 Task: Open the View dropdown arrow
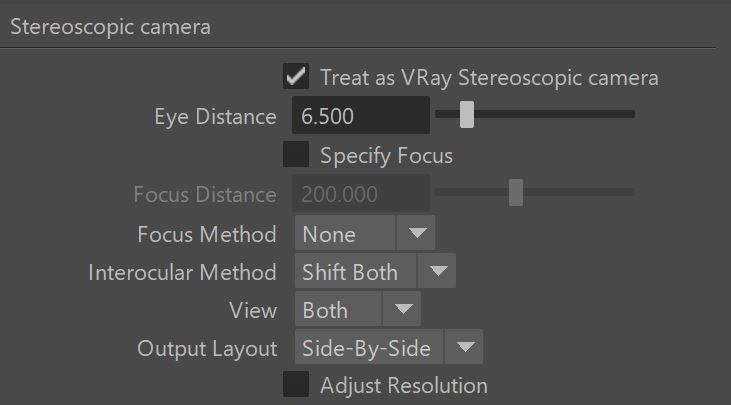tap(402, 309)
